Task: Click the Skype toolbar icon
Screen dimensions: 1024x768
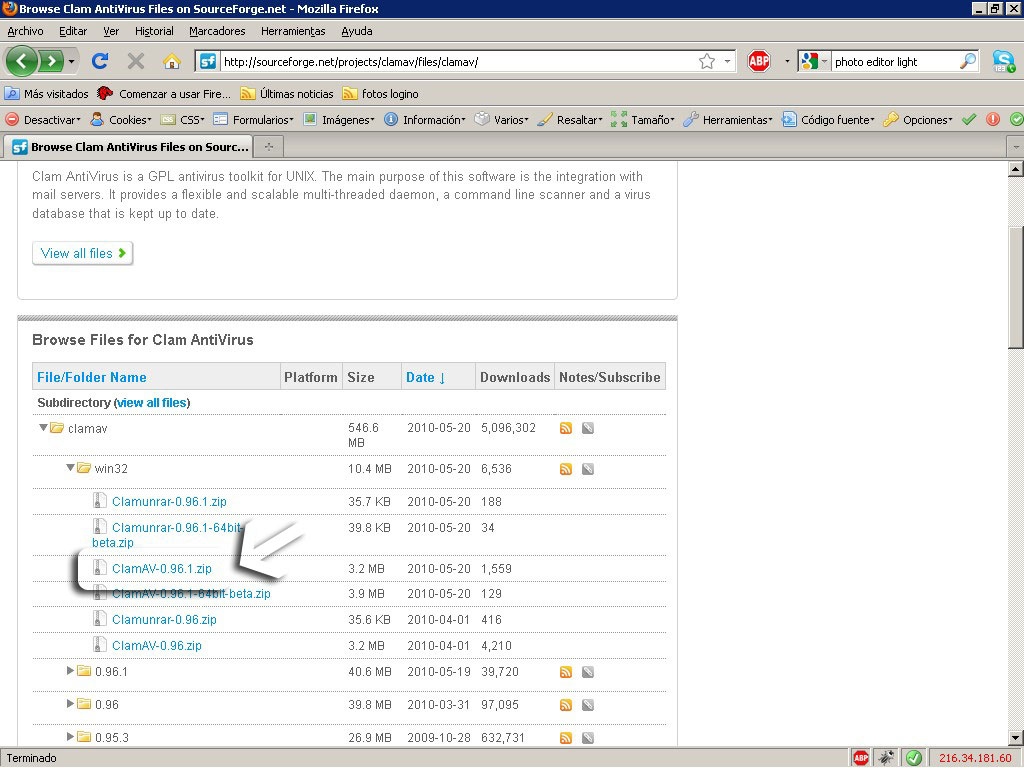Action: [1004, 61]
